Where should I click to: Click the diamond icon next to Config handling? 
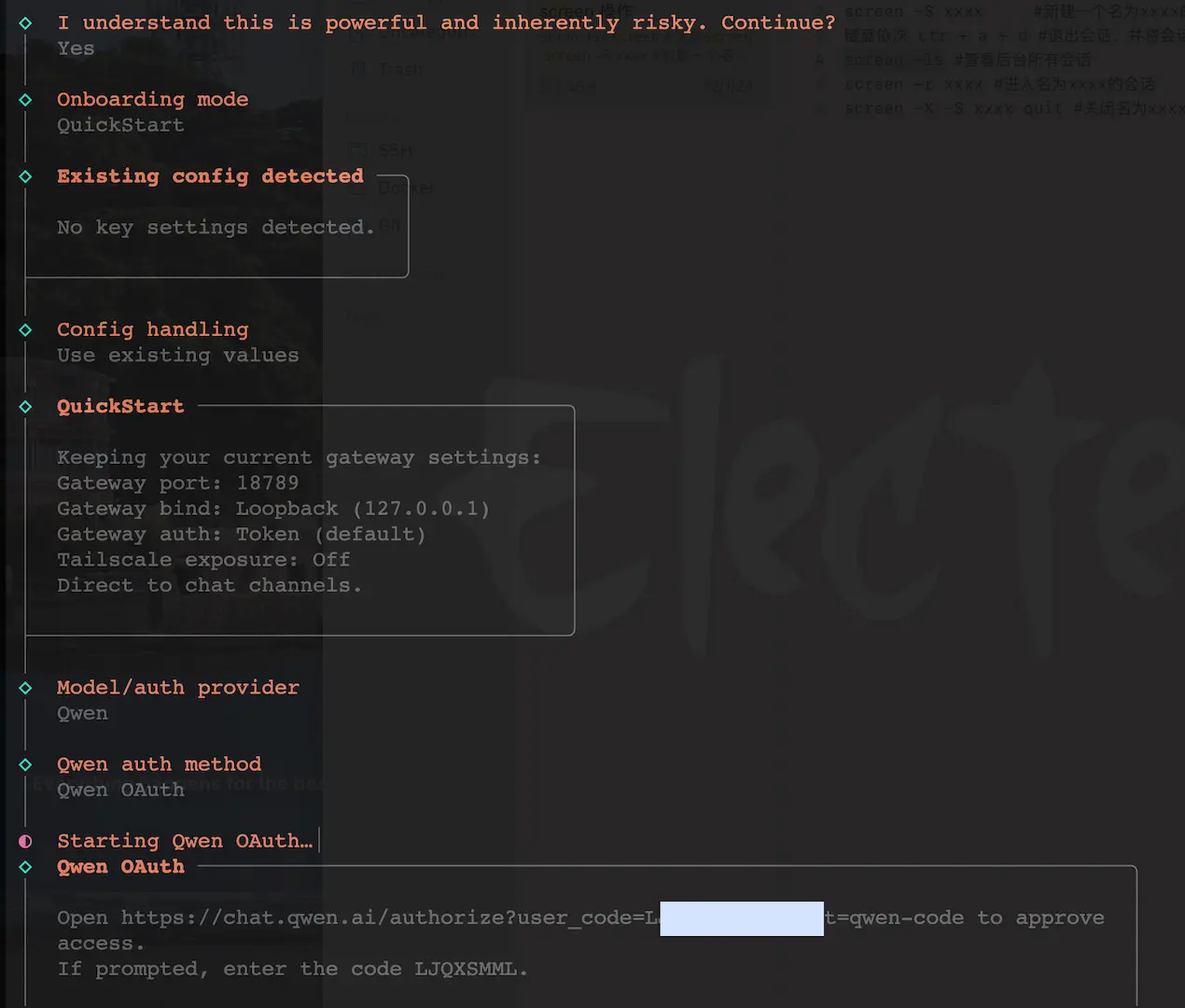pos(25,329)
